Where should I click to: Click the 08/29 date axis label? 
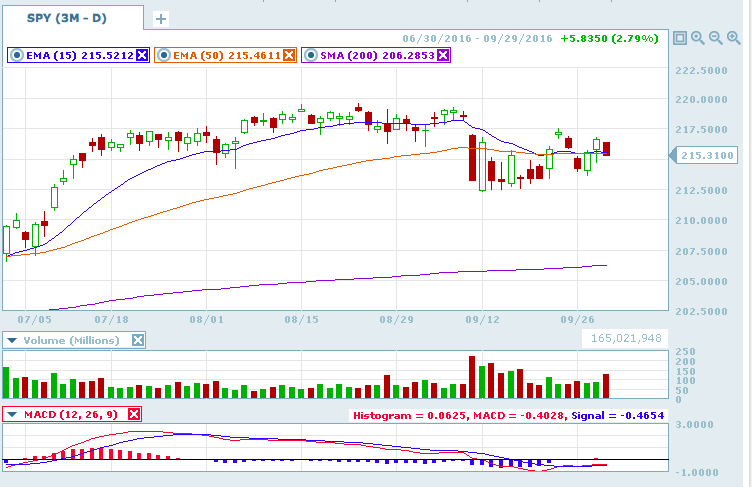[x=396, y=319]
